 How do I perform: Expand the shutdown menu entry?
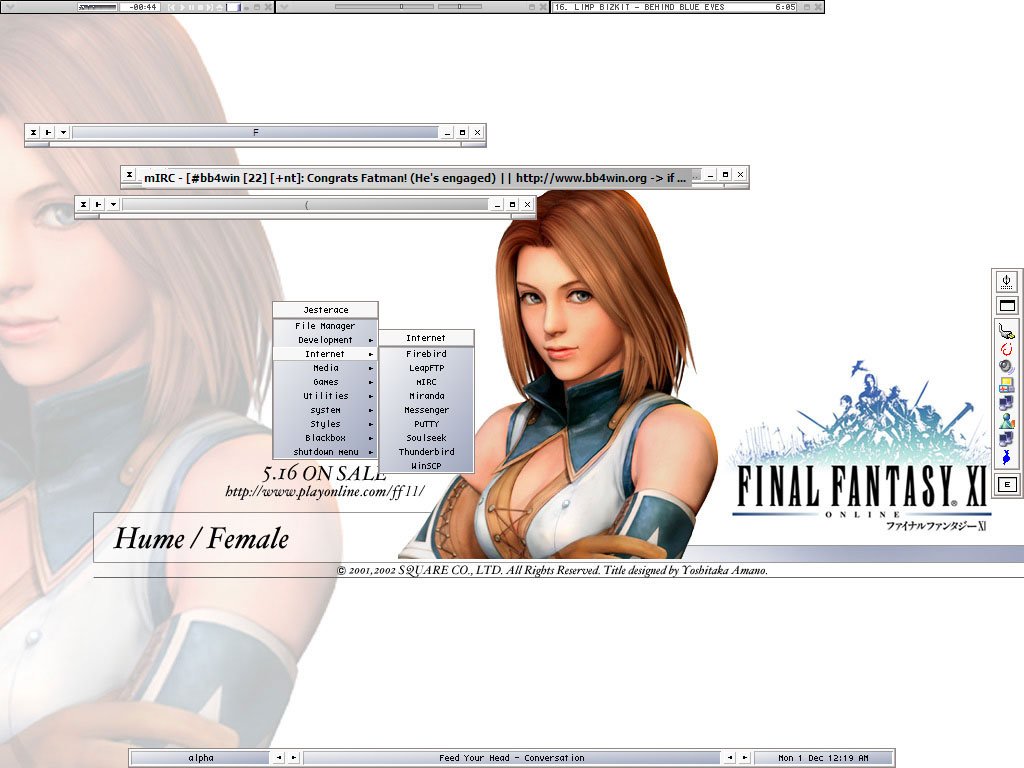(x=325, y=452)
